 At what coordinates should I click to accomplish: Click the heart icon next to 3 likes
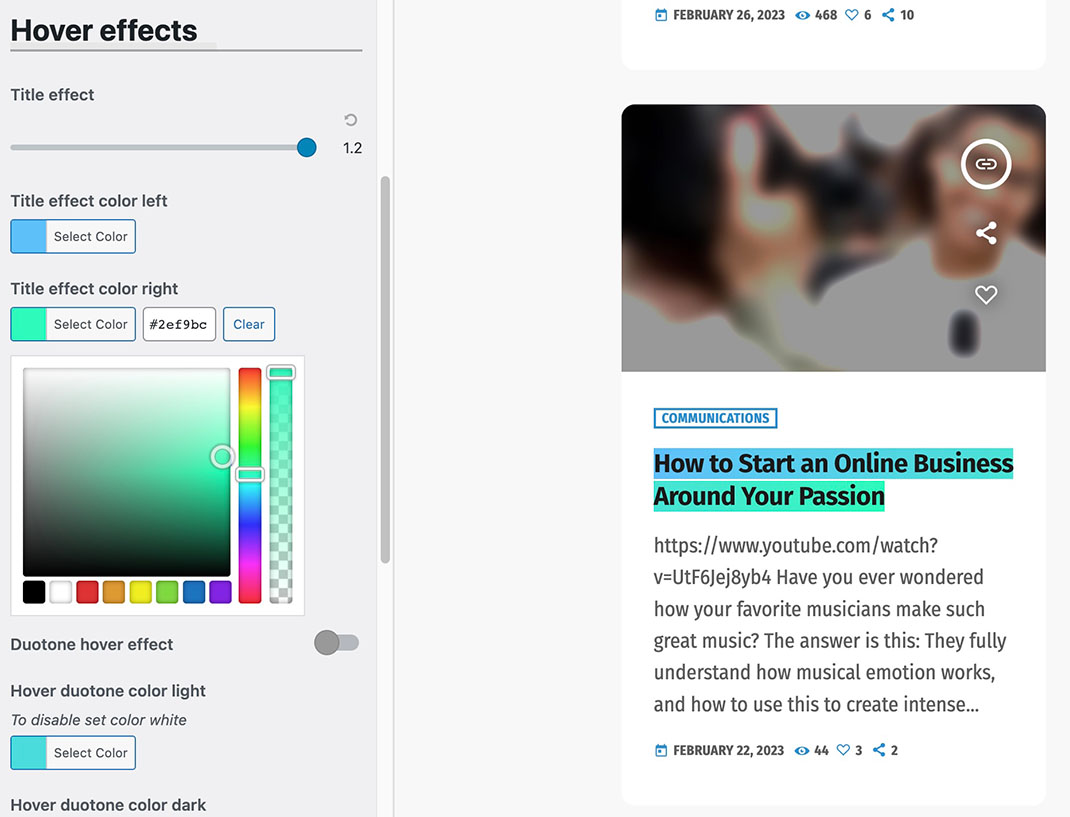(843, 750)
